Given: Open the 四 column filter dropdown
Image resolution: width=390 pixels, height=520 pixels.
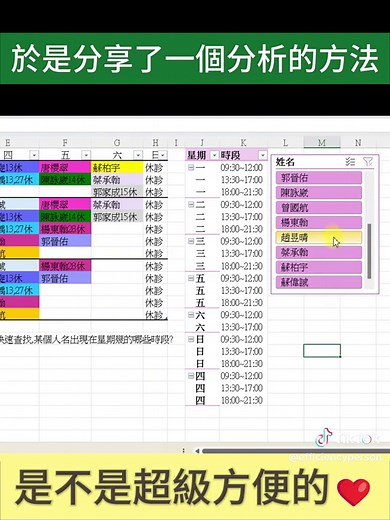Looking at the screenshot, I should (x=34, y=155).
